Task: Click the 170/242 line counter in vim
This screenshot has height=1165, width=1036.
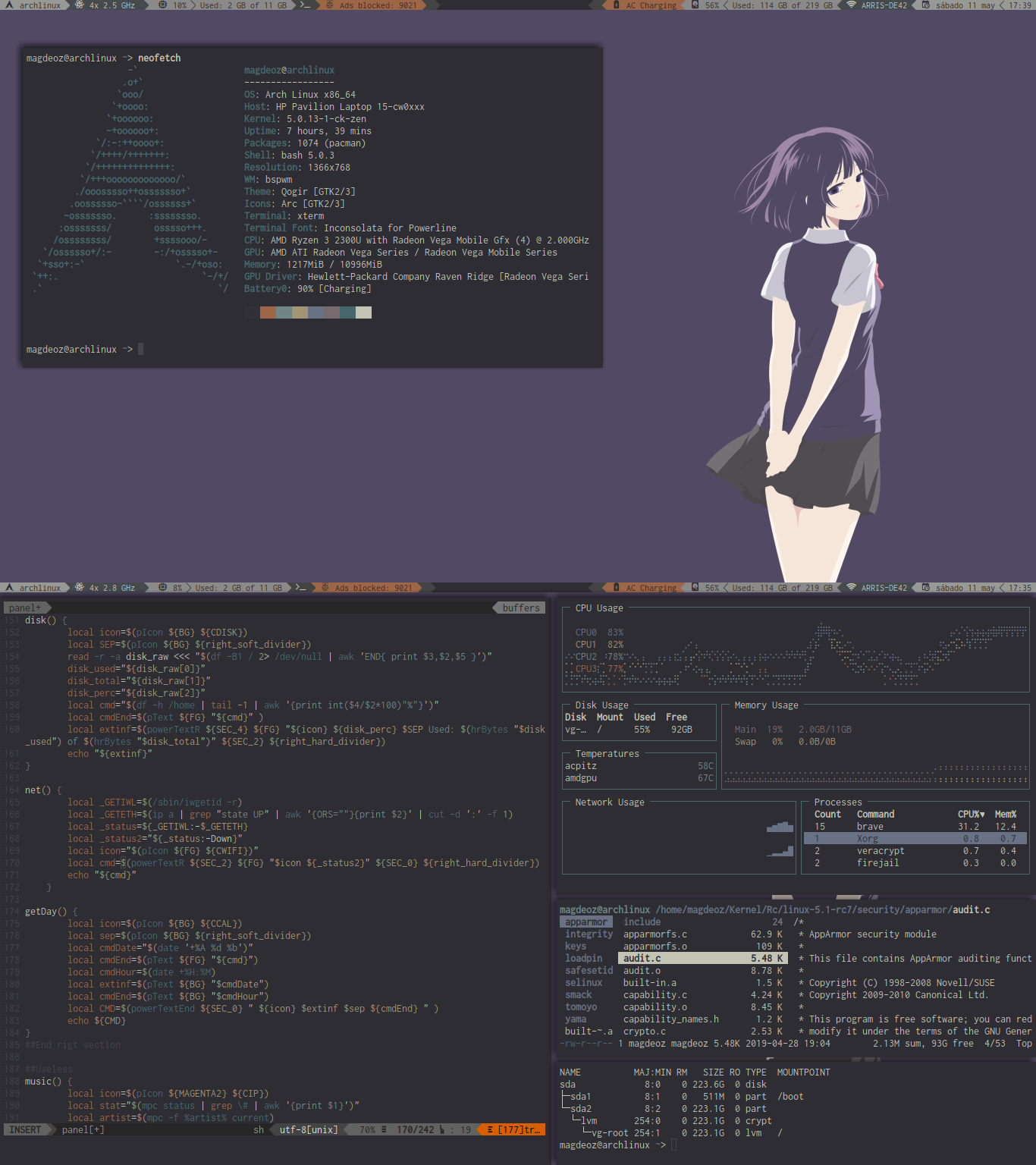Action: click(x=415, y=1130)
